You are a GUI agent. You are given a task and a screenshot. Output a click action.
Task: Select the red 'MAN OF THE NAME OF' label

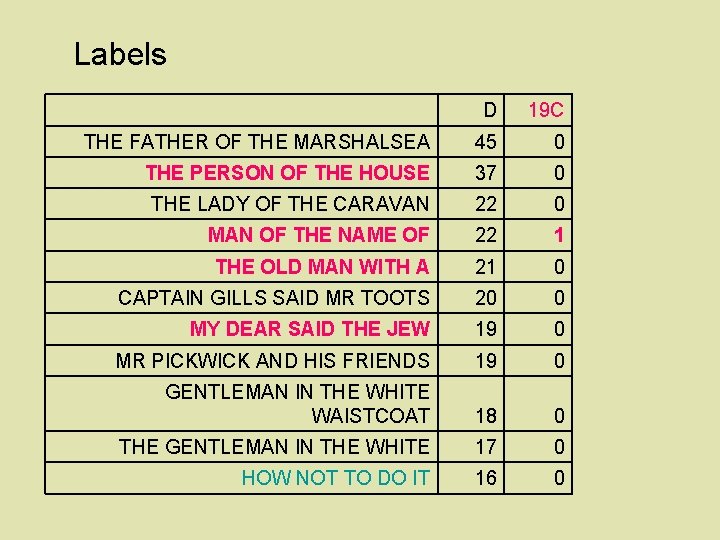click(x=318, y=235)
